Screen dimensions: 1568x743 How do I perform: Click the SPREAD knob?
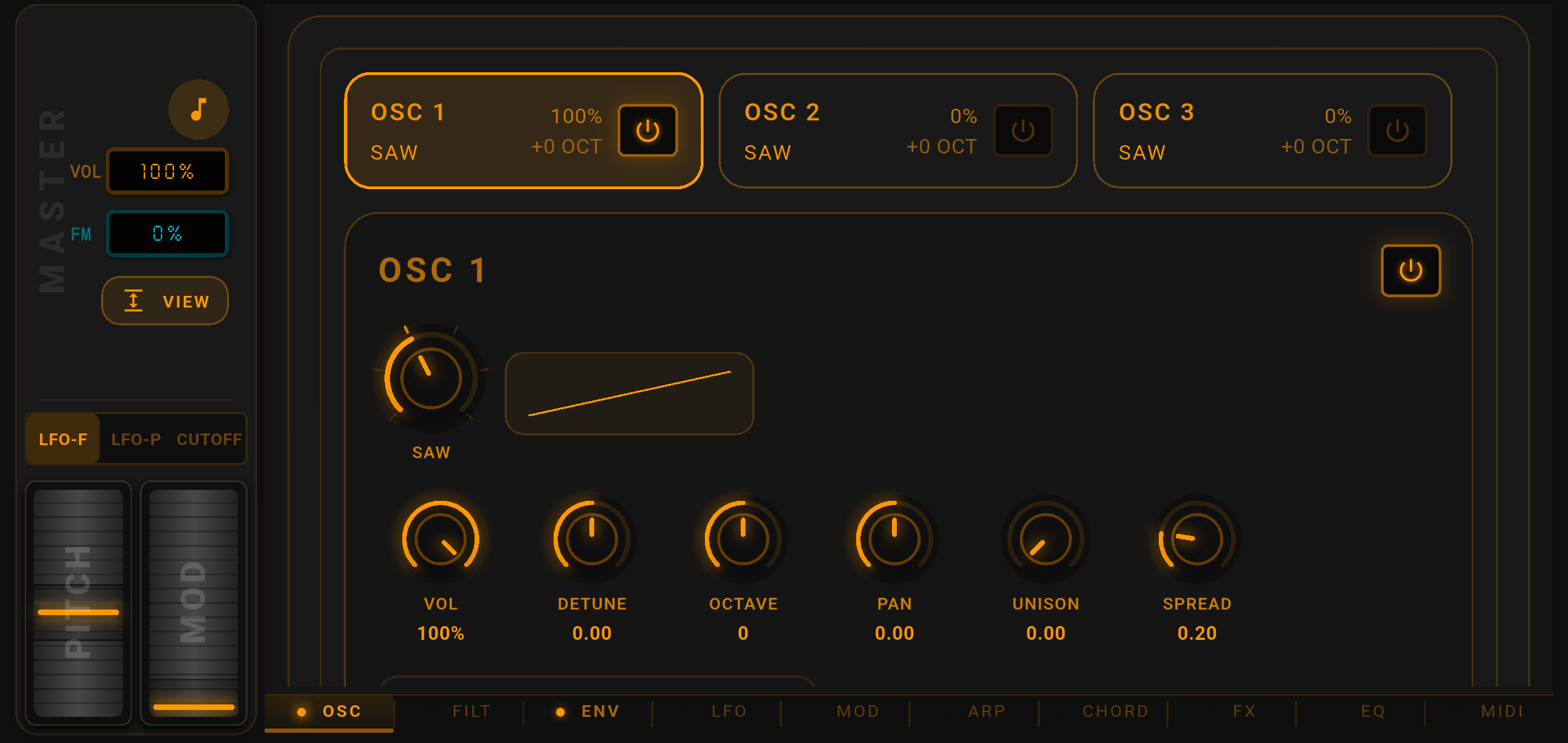pyautogui.click(x=1197, y=539)
